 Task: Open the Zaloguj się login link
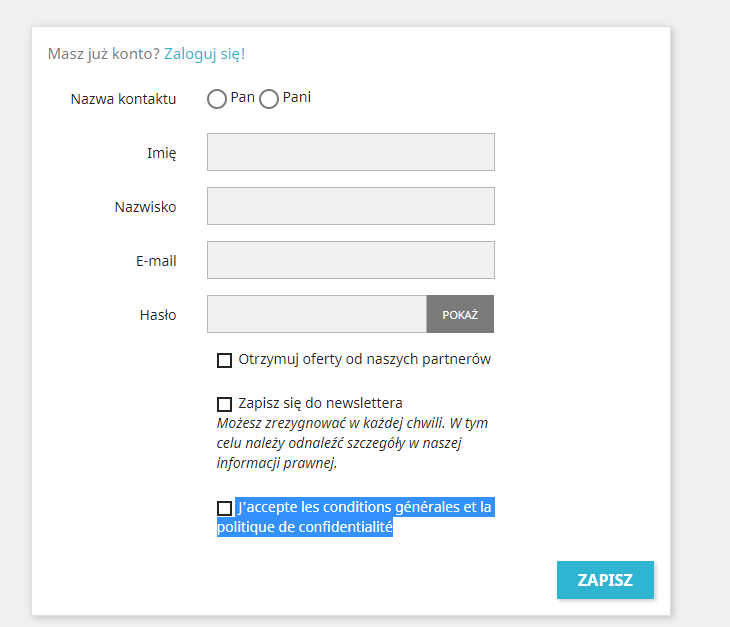pos(203,54)
